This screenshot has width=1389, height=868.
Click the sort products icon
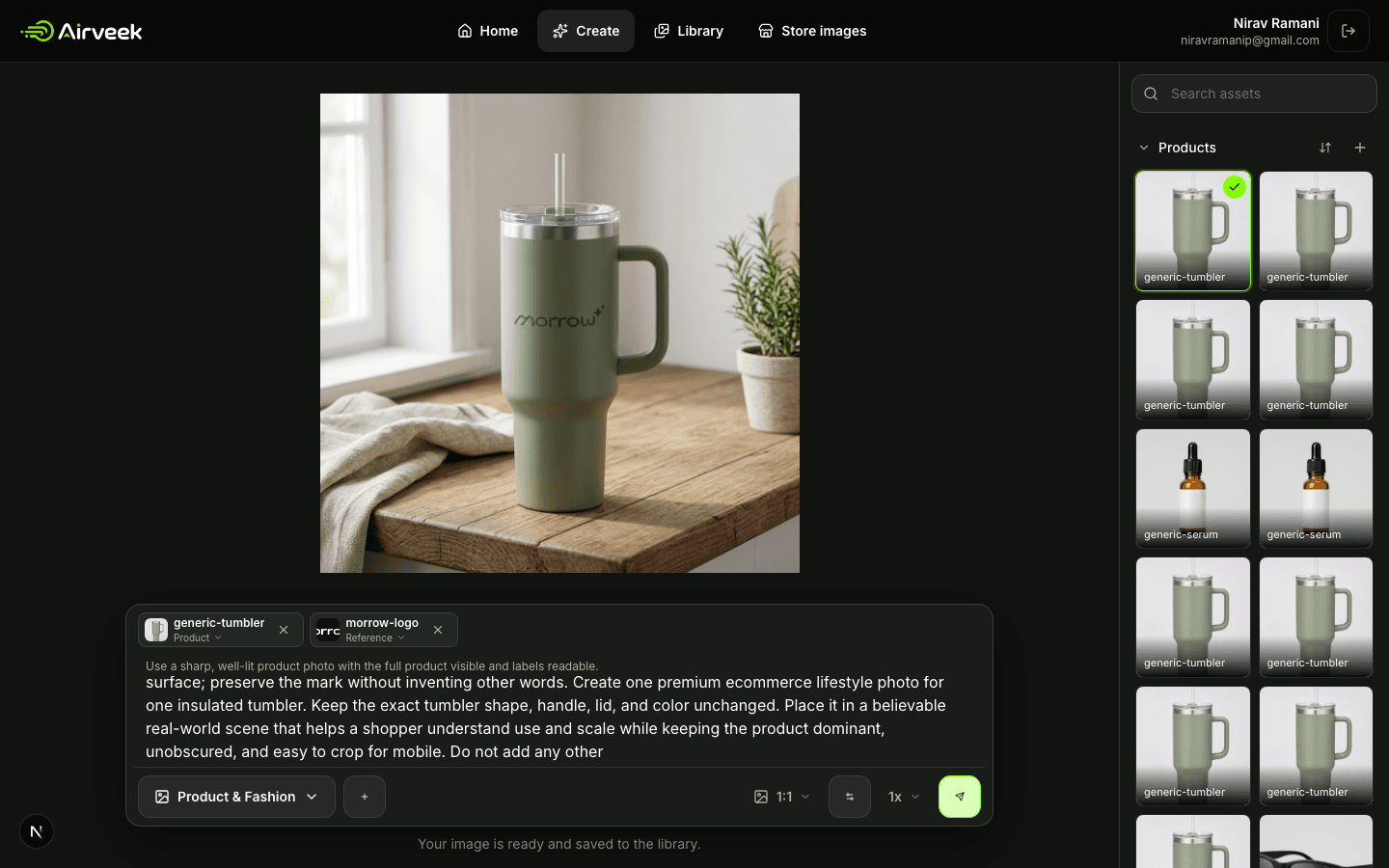[x=1325, y=148]
